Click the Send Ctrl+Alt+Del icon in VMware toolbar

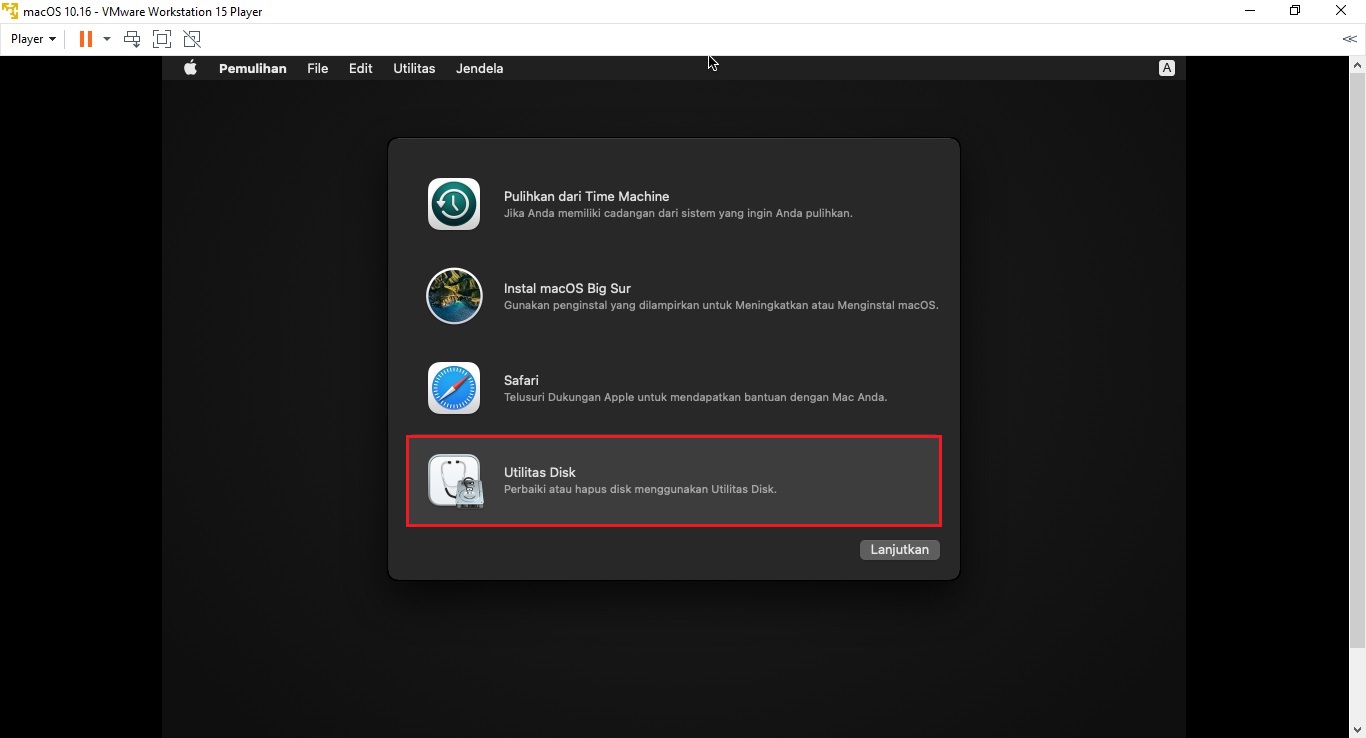click(132, 39)
